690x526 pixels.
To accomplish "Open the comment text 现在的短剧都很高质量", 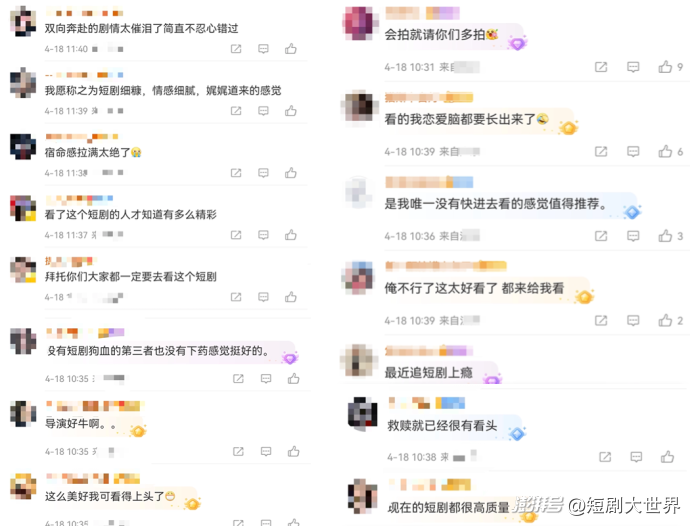I will (x=448, y=508).
